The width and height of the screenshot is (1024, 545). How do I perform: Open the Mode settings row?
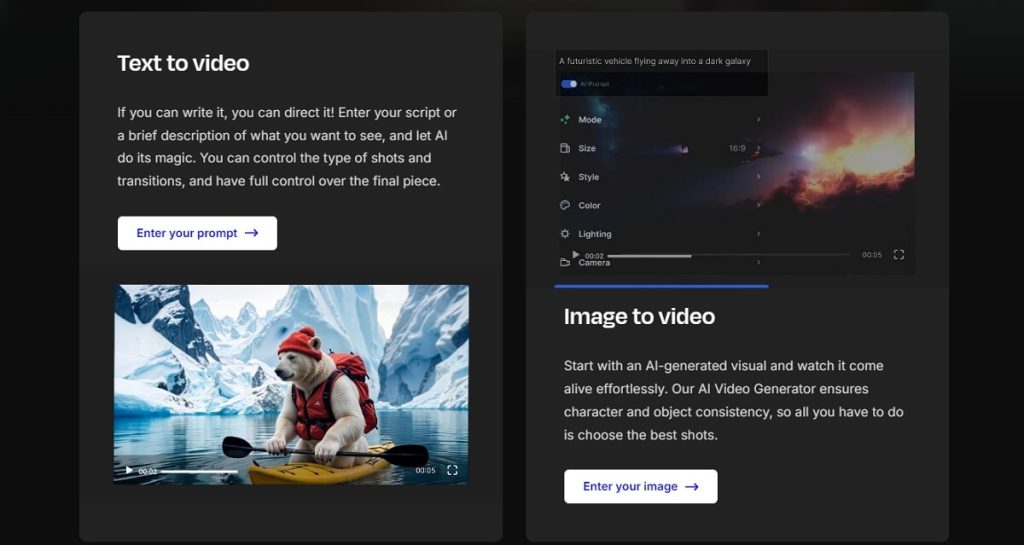661,119
